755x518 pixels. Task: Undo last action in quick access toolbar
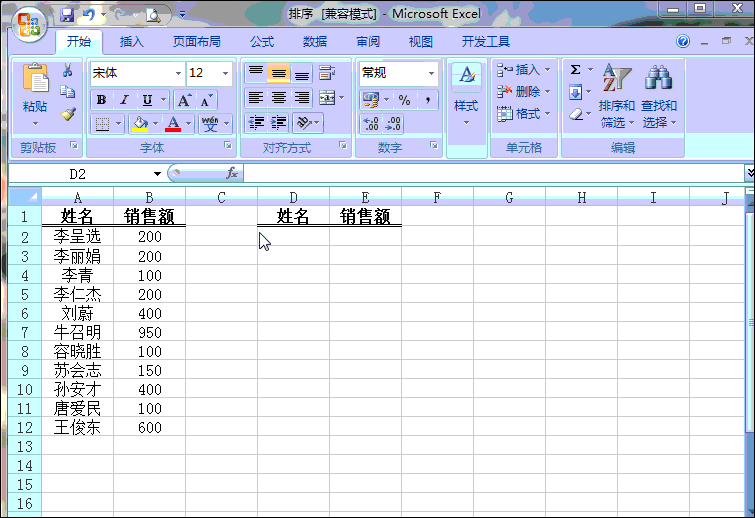pyautogui.click(x=88, y=15)
